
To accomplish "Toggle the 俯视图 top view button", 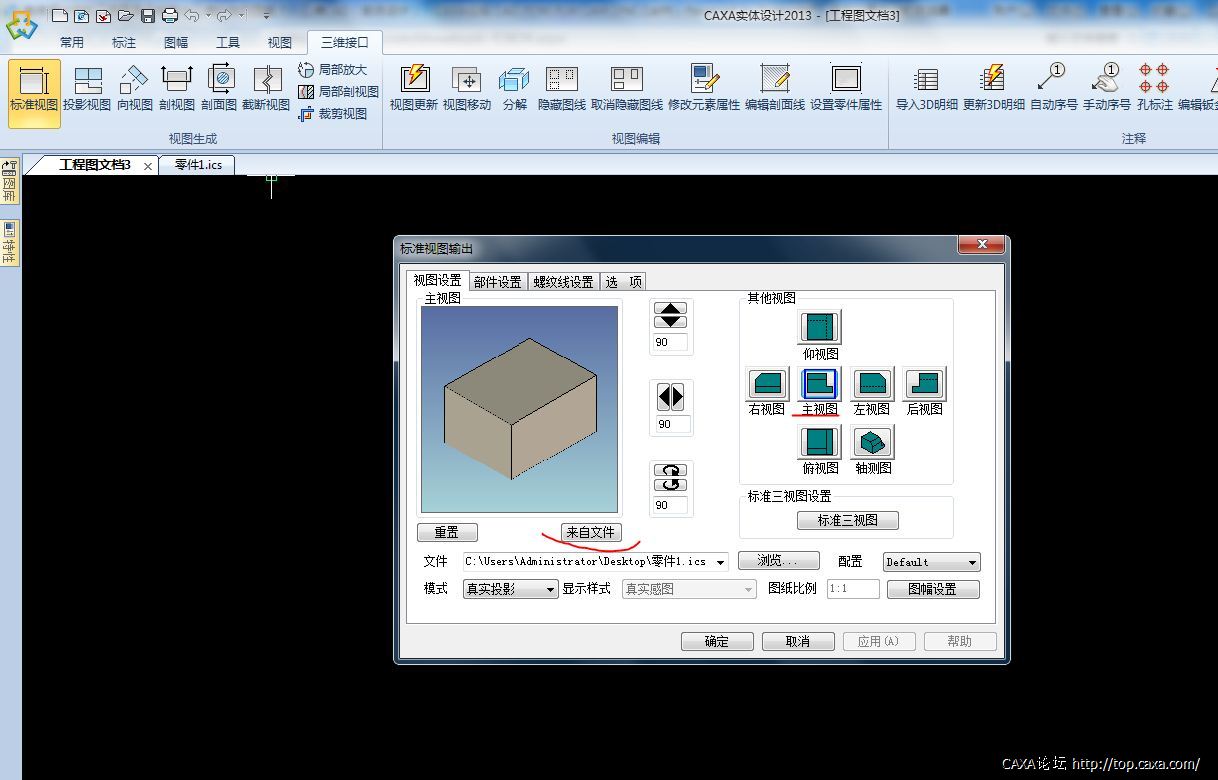I will coord(820,441).
